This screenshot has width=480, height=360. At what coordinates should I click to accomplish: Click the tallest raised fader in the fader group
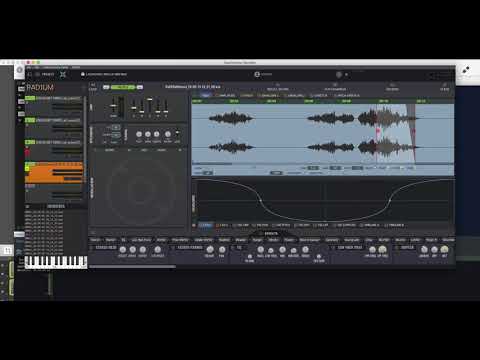(150, 99)
